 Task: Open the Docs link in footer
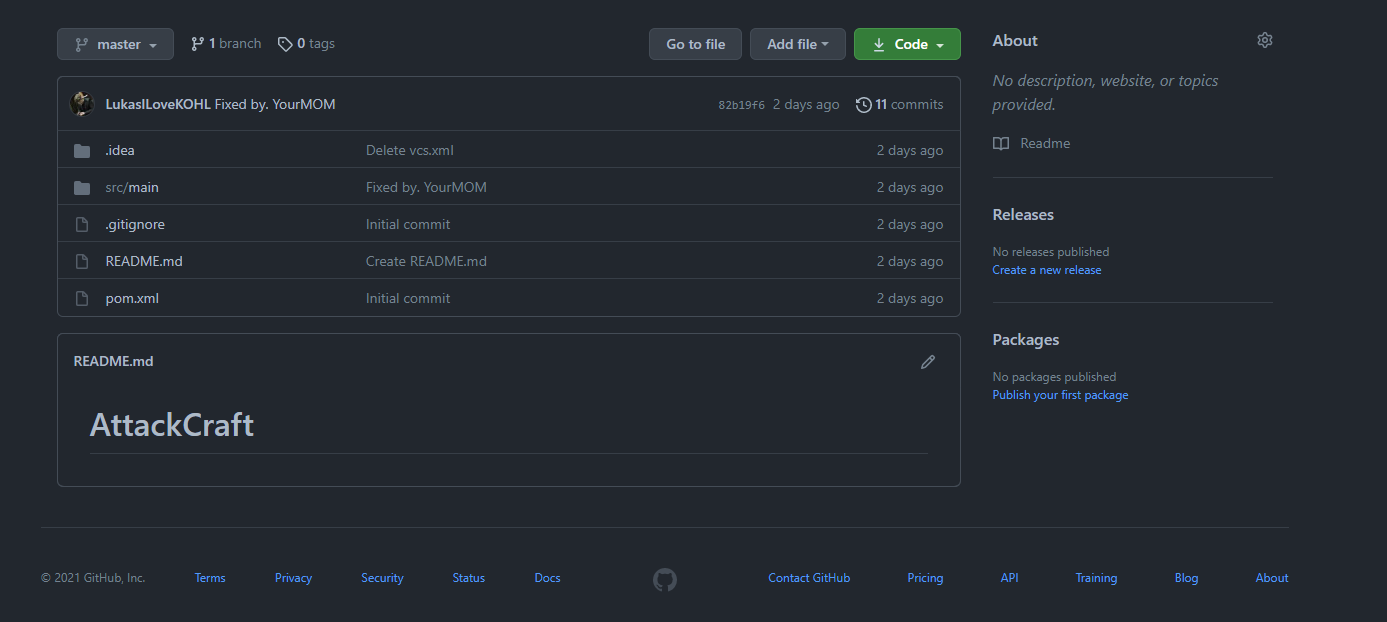pos(547,578)
